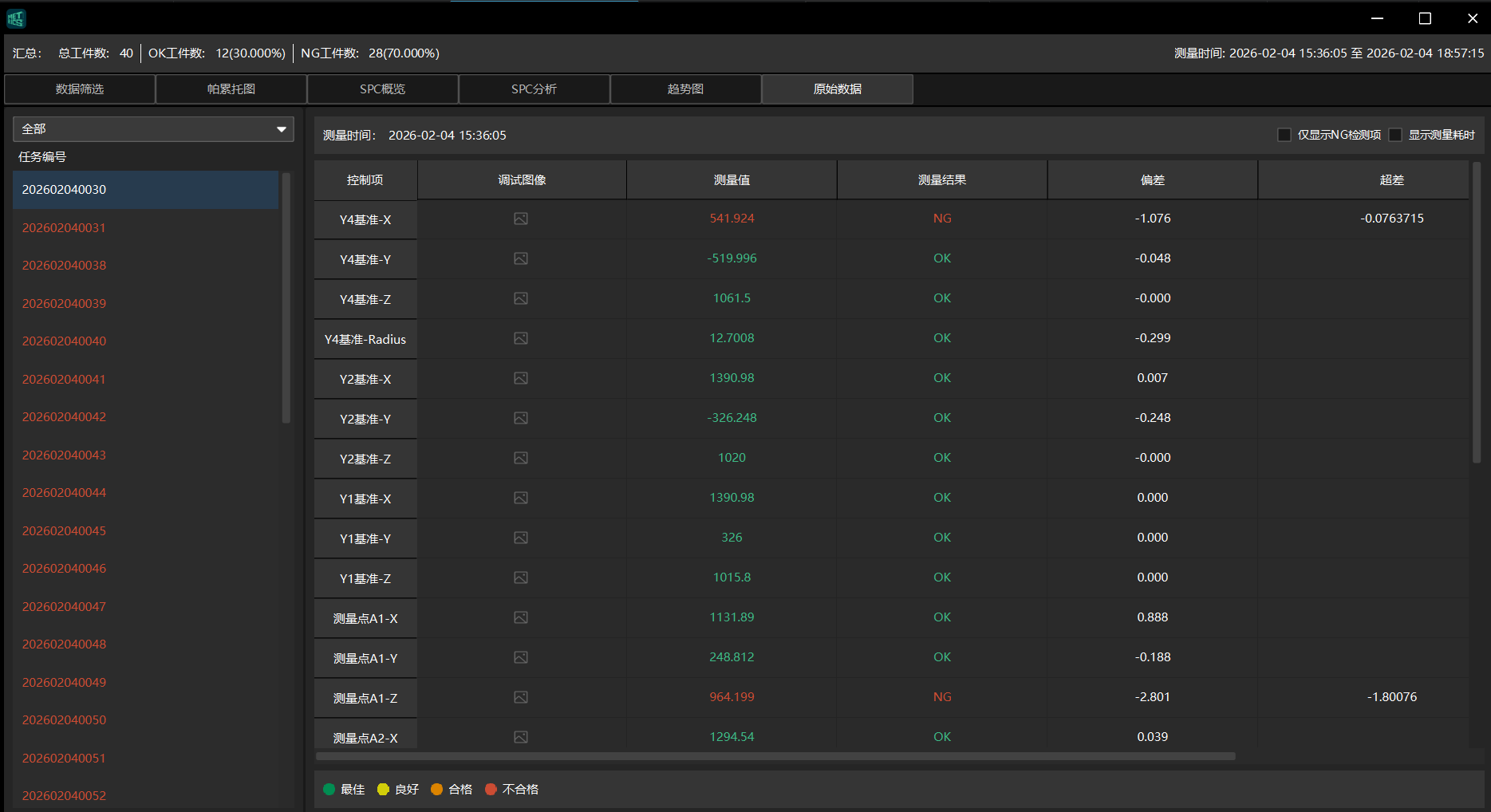Switch to the SPC分析 tab
1491x812 pixels.
coord(533,89)
